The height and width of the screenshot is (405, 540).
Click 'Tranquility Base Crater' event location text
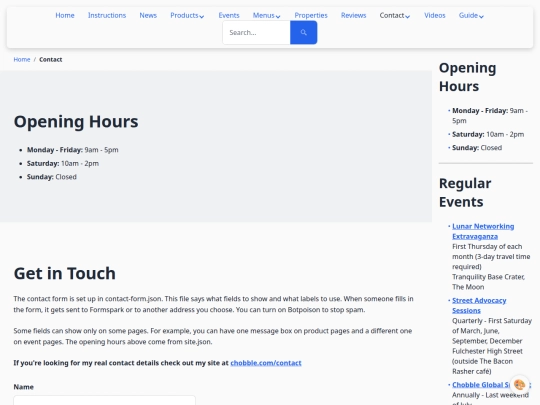(488, 277)
